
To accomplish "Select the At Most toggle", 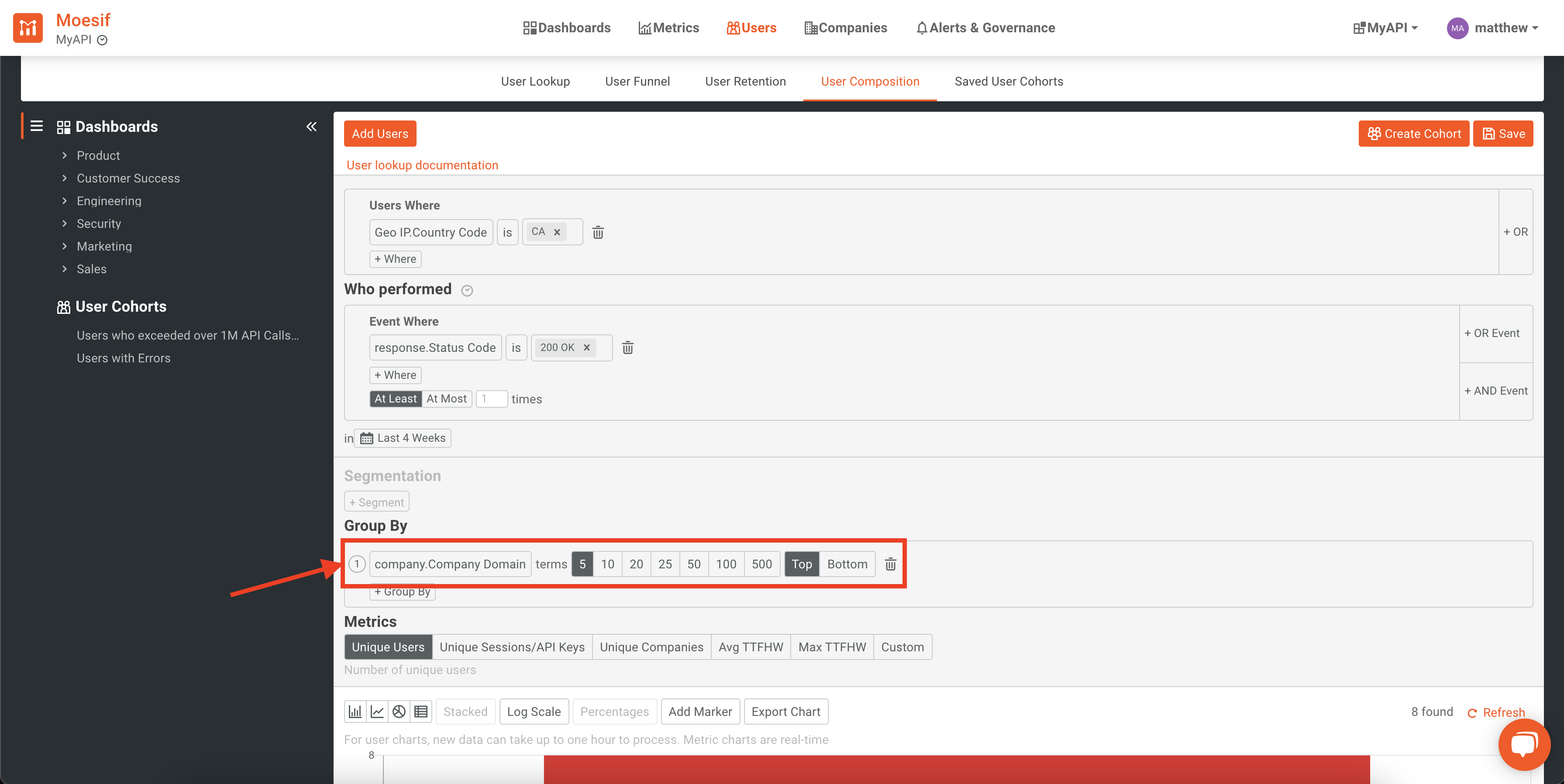I will pos(446,399).
